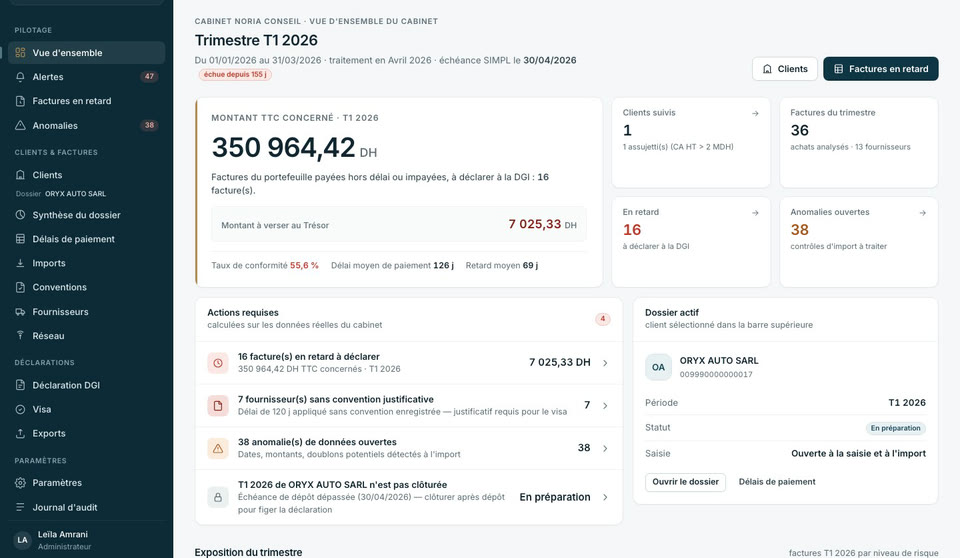The width and height of the screenshot is (960, 558).
Task: Click the lock icon beside T1 2026 n'est pas clôturée
Action: coord(218,497)
